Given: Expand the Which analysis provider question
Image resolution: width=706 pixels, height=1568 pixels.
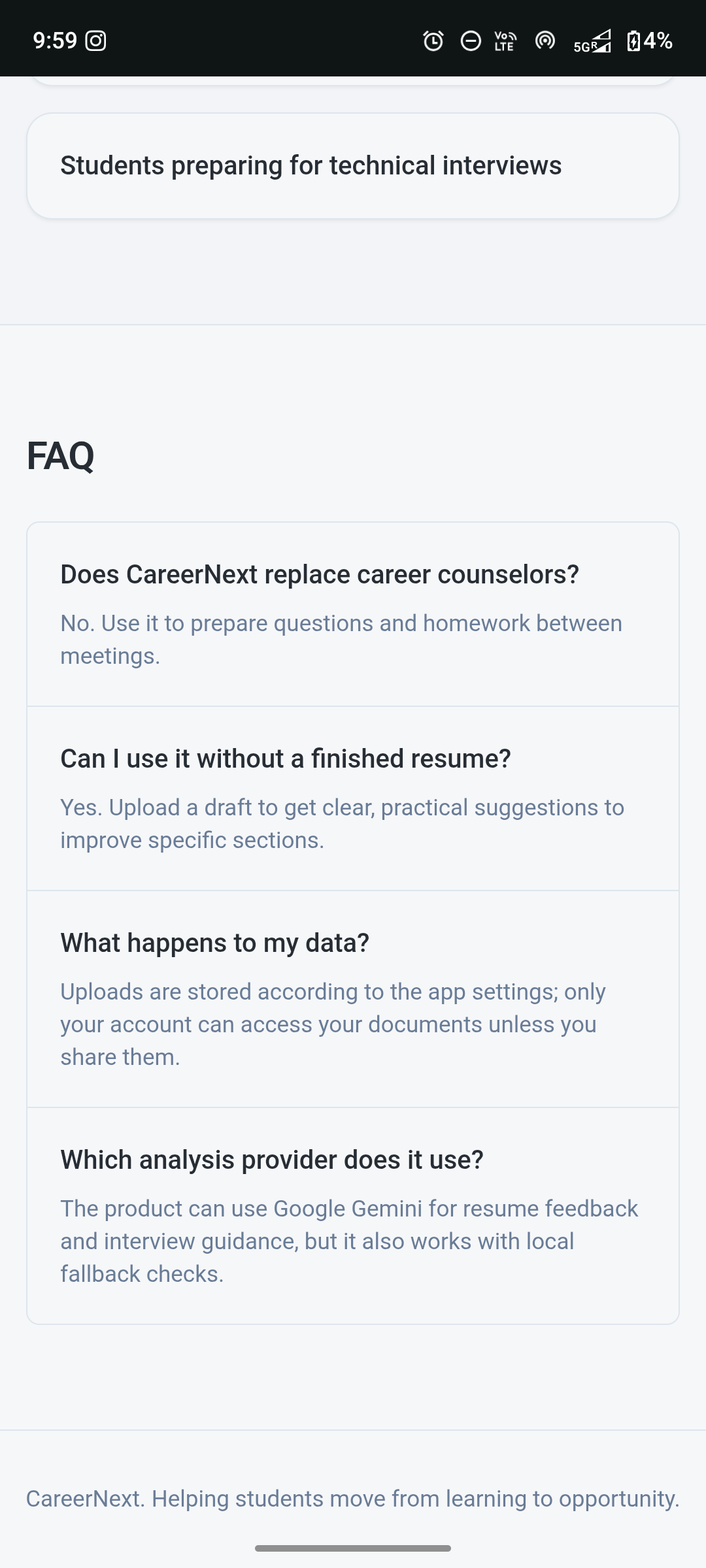Looking at the screenshot, I should click(x=272, y=1160).
